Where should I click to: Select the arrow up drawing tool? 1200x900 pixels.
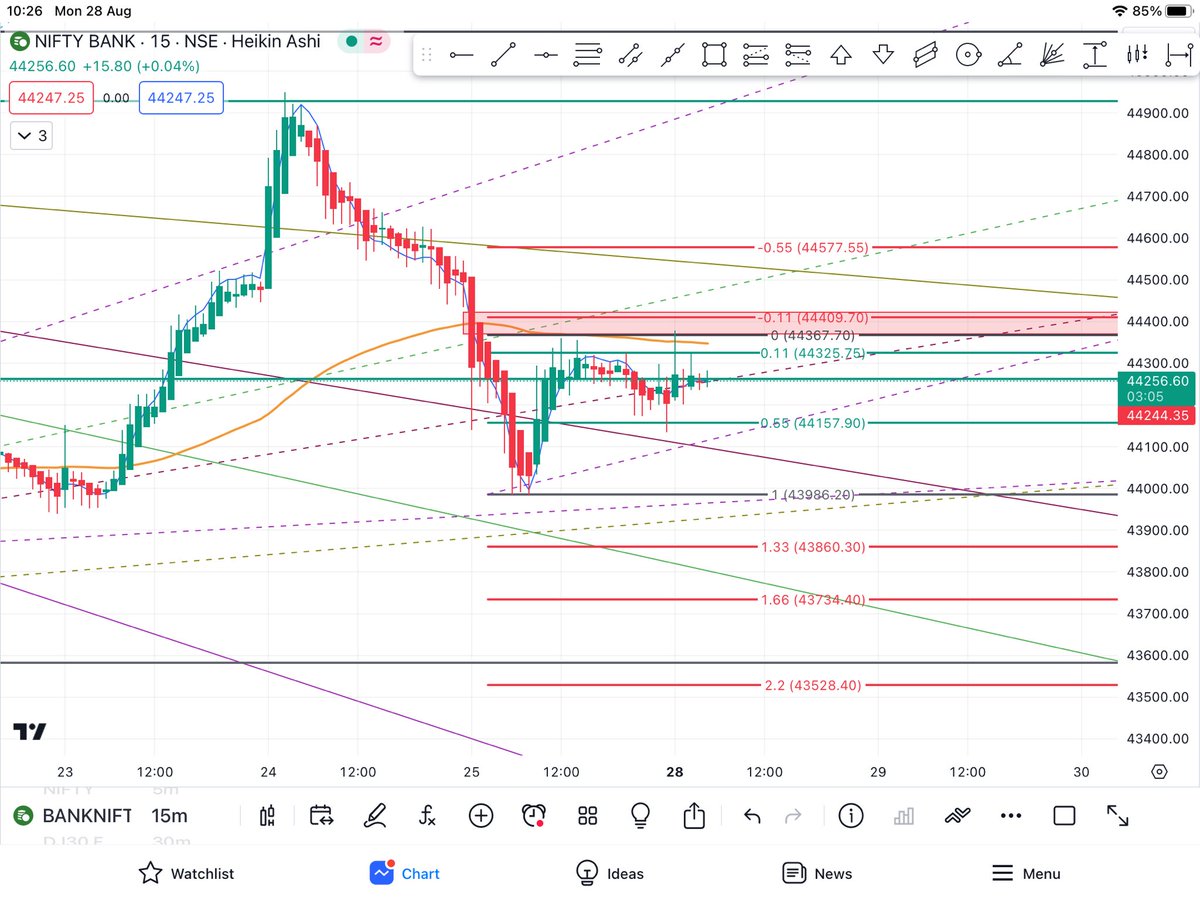[840, 55]
